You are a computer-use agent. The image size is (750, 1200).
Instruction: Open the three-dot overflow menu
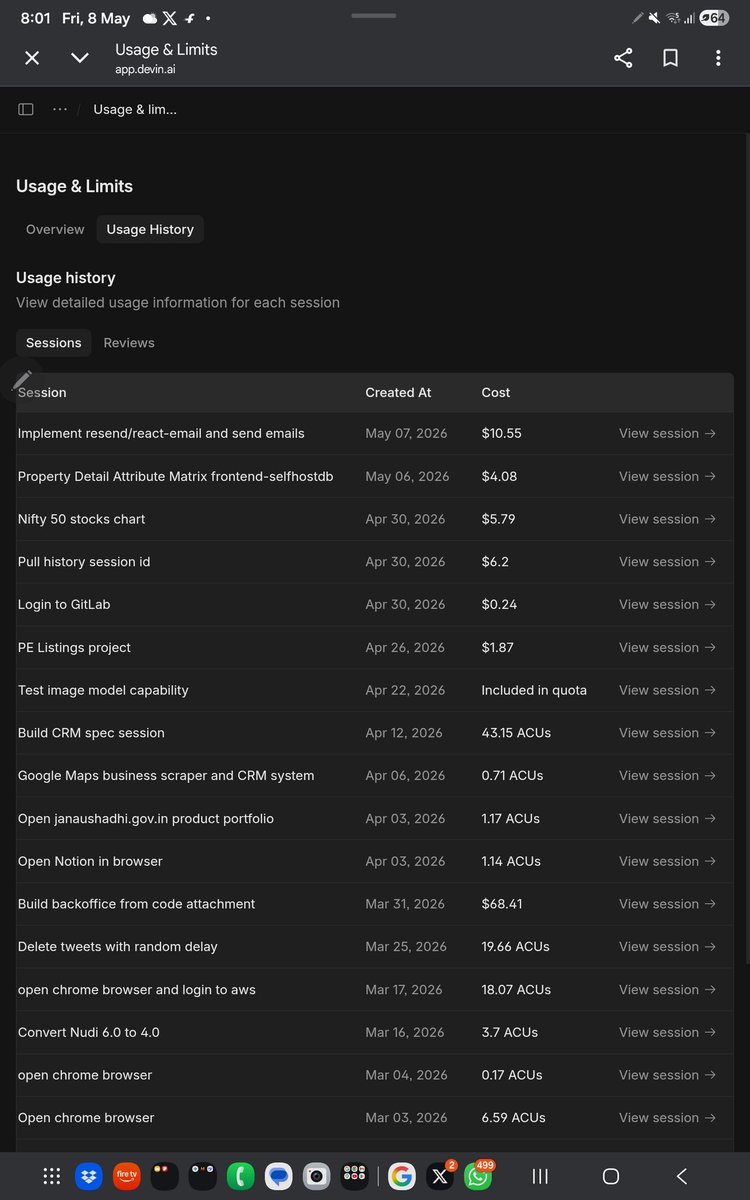[x=718, y=58]
